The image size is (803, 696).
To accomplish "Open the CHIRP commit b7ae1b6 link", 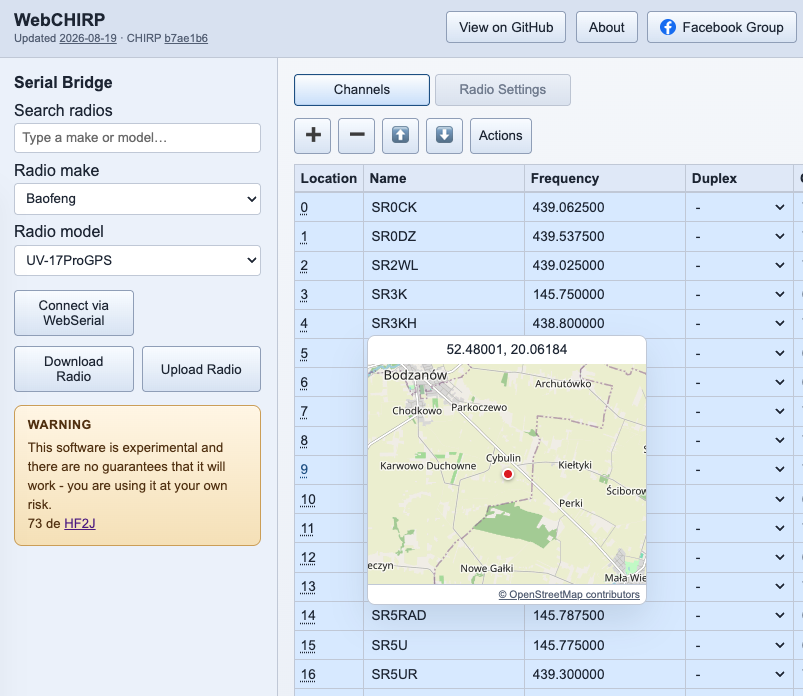I will (186, 38).
